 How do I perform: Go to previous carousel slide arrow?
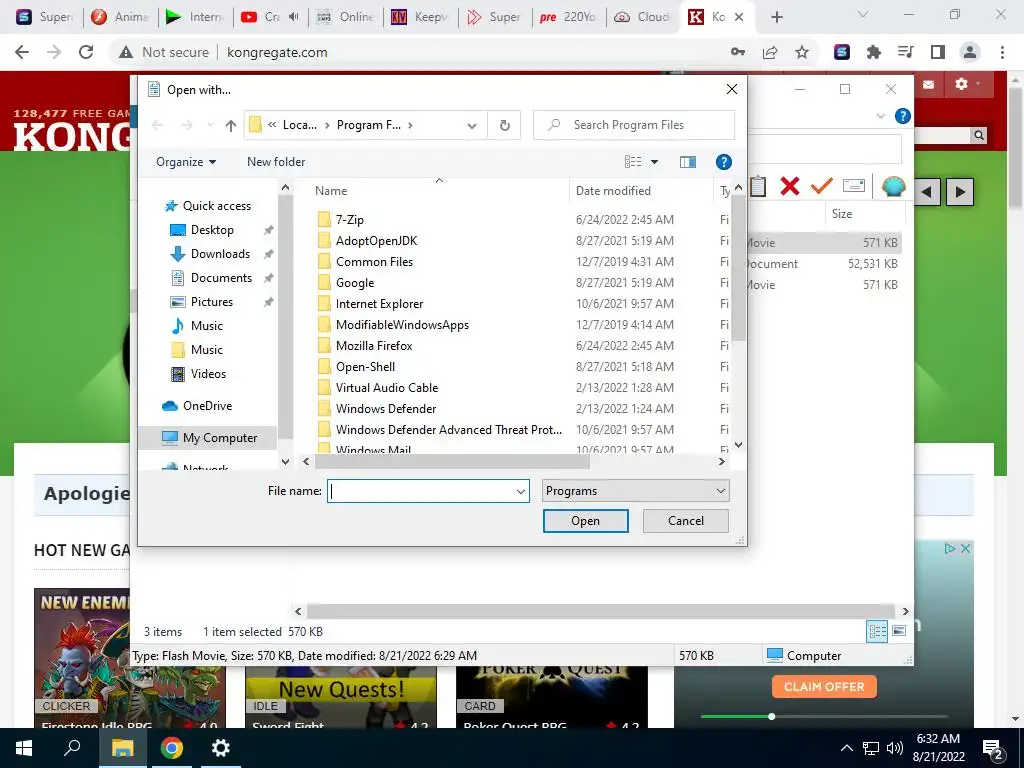tap(927, 192)
